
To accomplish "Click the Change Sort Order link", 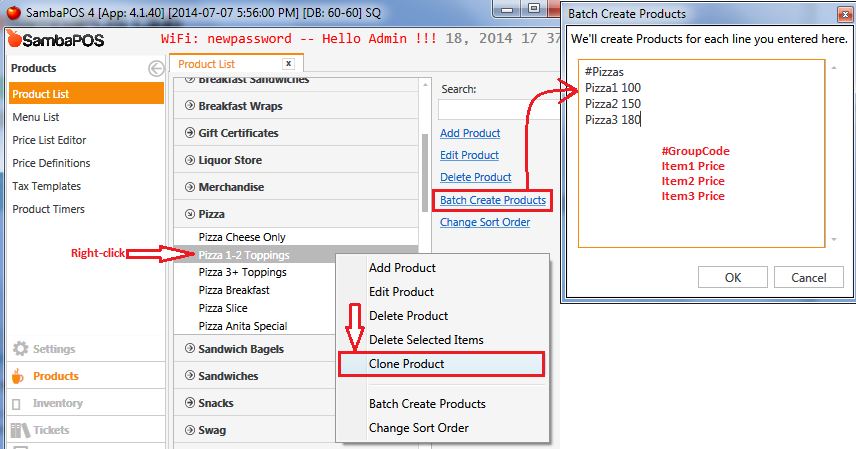I will [x=485, y=222].
